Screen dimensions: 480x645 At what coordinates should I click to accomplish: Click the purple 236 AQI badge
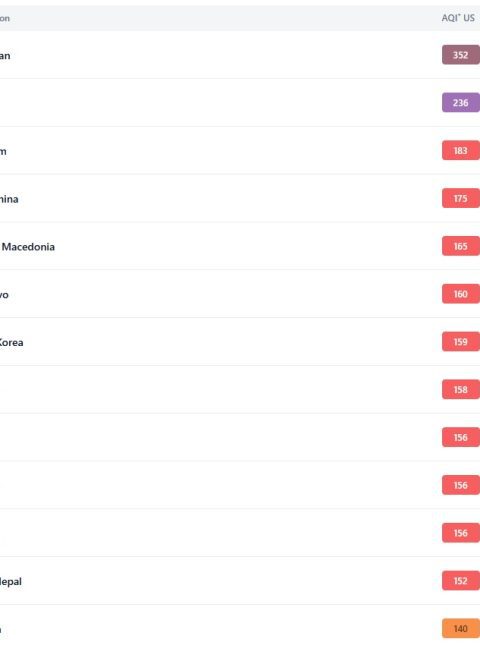tap(461, 102)
